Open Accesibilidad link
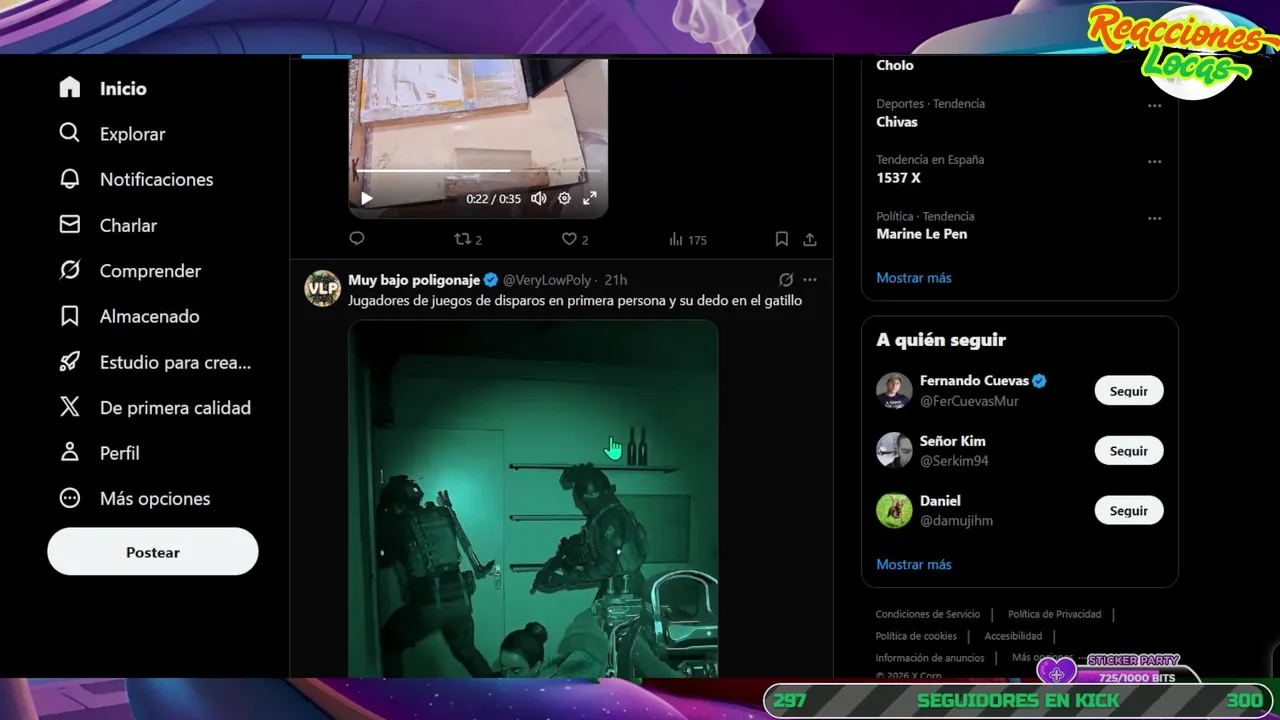 (1013, 636)
